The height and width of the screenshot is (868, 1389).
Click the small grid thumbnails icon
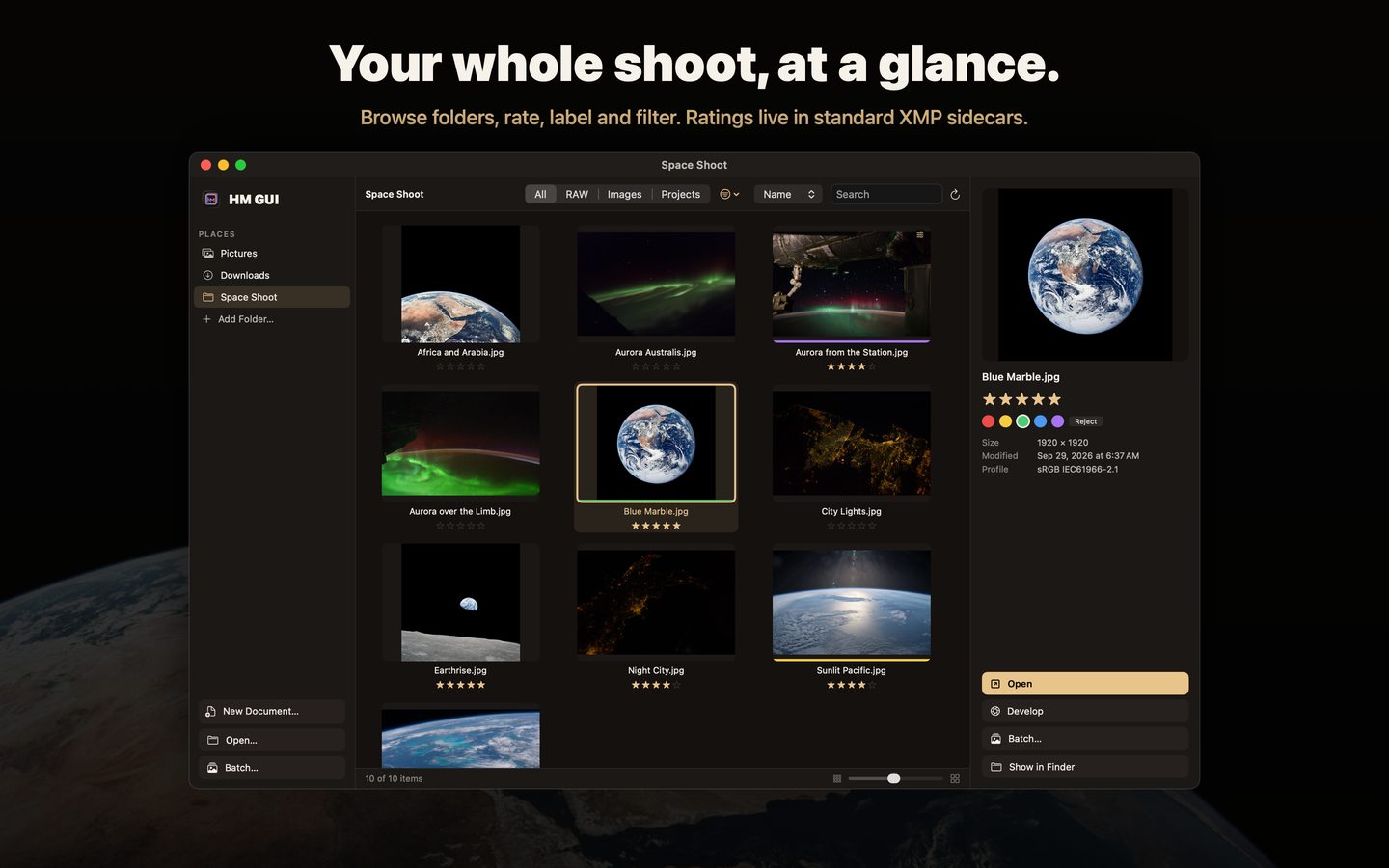pos(837,778)
